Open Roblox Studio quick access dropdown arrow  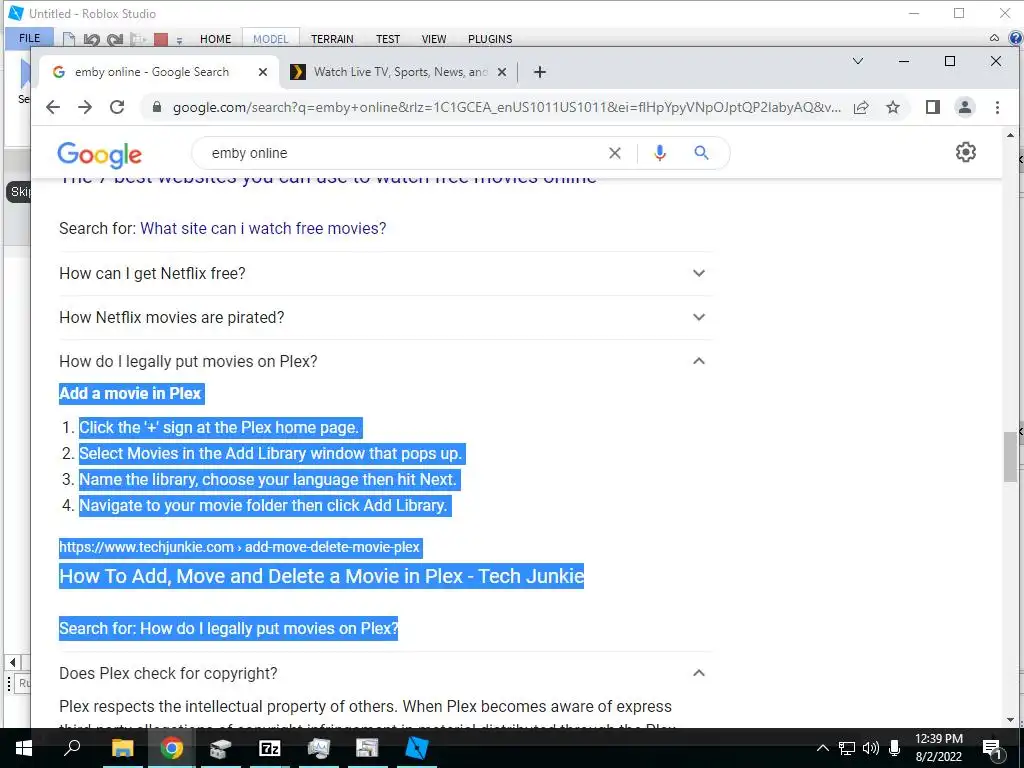[x=179, y=40]
